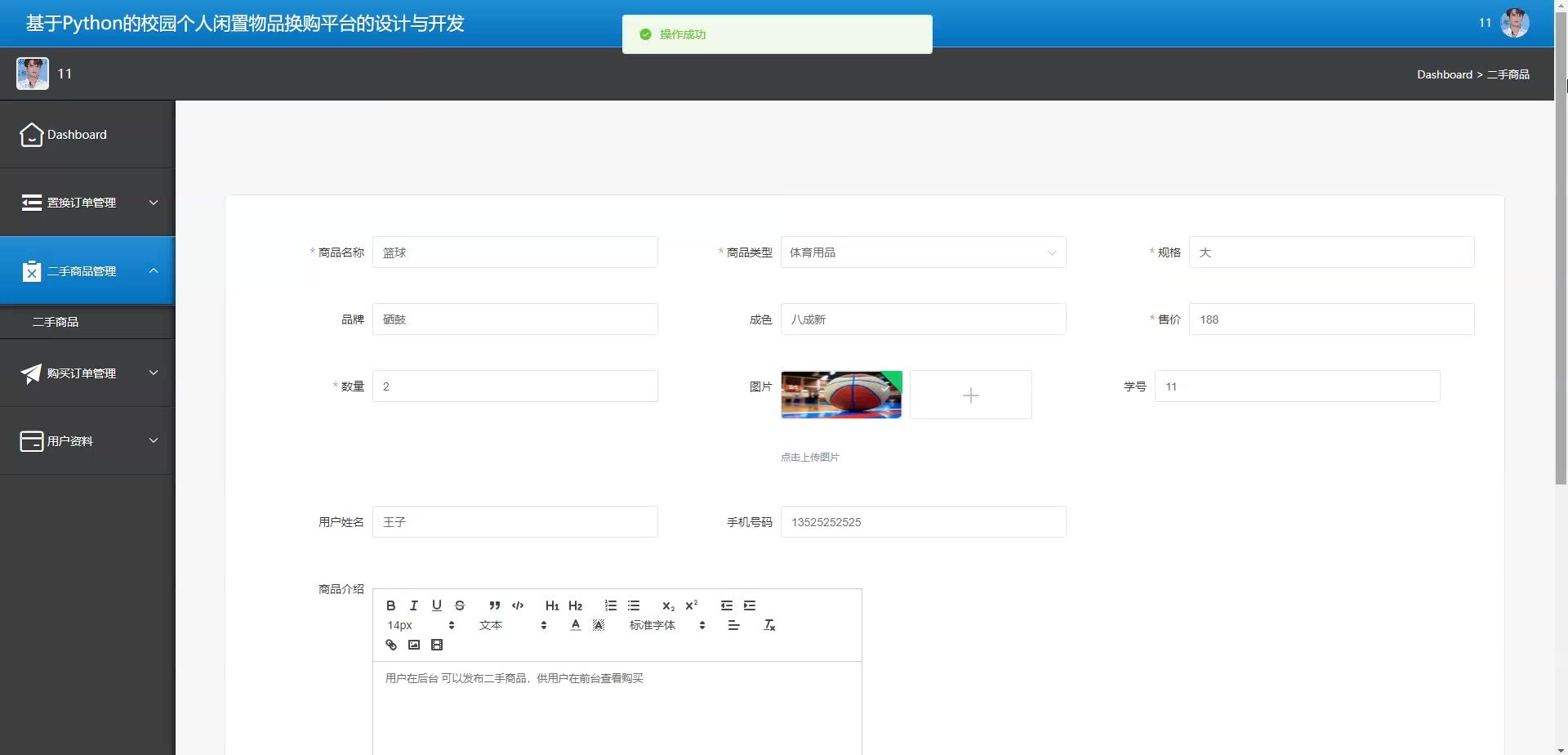This screenshot has height=755, width=1568.
Task: Expand the 用户资料 menu chevron
Action: pos(154,440)
